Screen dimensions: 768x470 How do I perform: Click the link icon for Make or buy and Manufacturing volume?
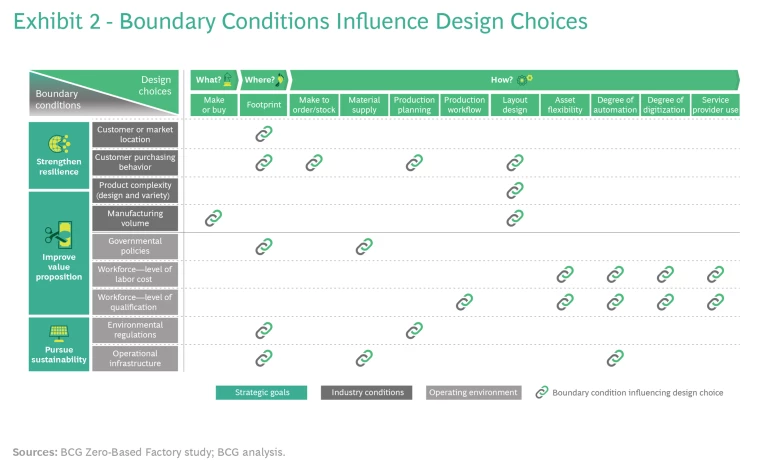(x=213, y=218)
